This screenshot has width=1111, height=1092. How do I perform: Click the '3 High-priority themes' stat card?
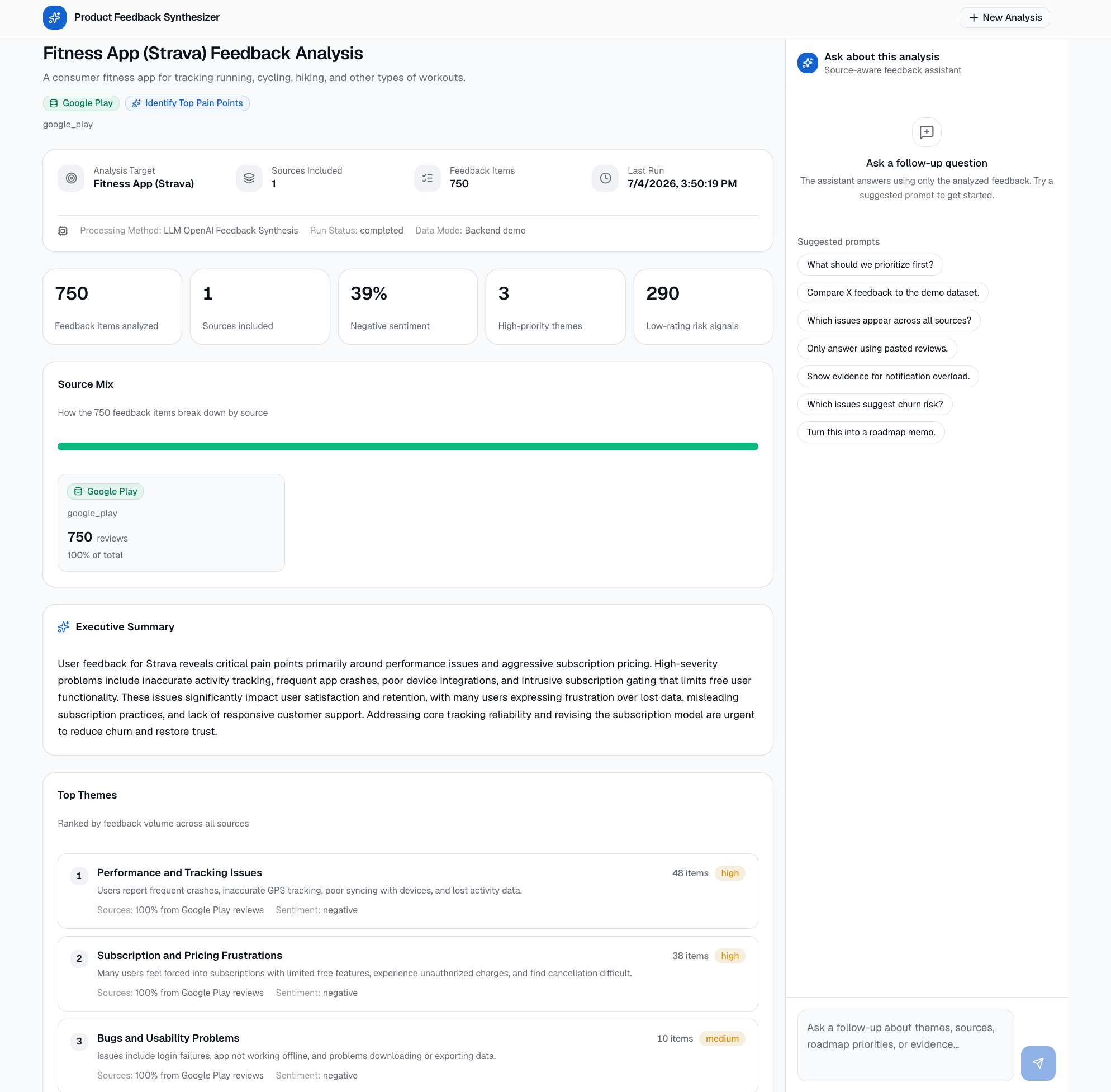pyautogui.click(x=556, y=307)
